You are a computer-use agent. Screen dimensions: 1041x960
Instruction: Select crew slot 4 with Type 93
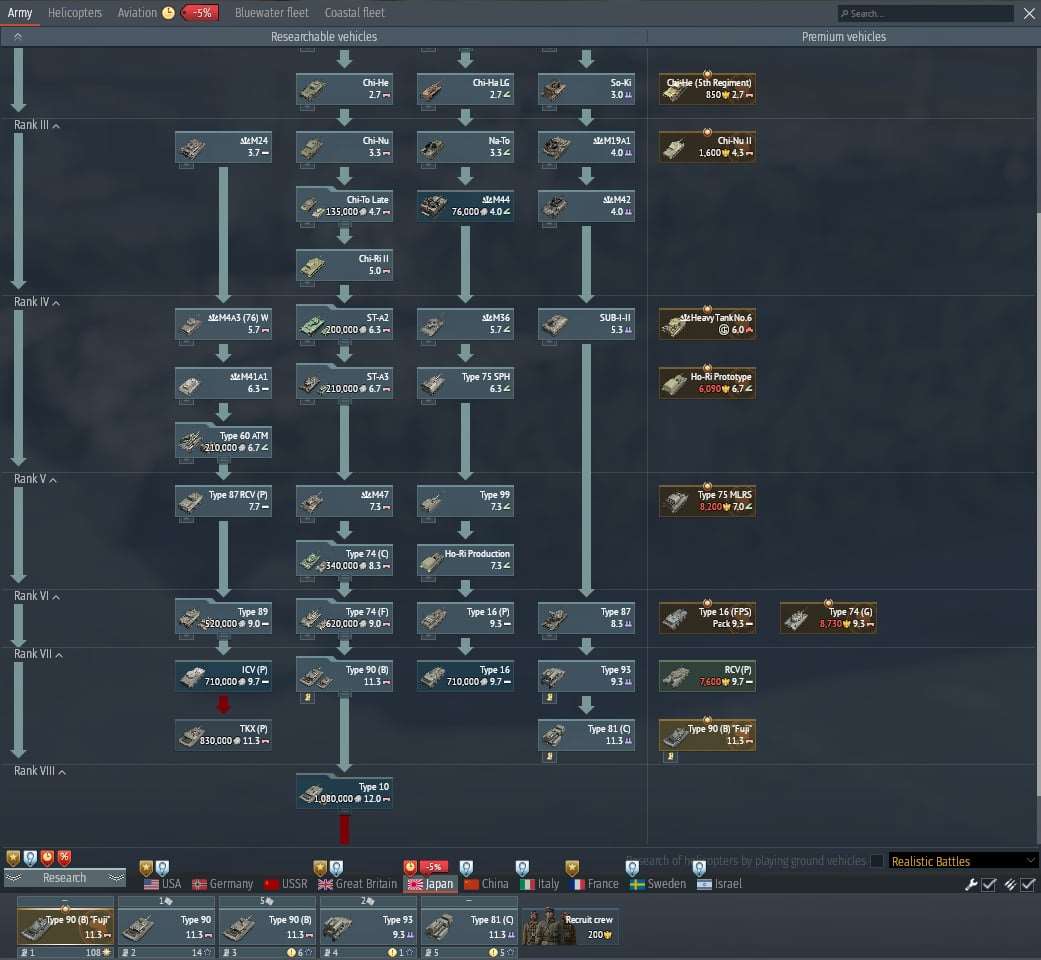click(x=368, y=927)
